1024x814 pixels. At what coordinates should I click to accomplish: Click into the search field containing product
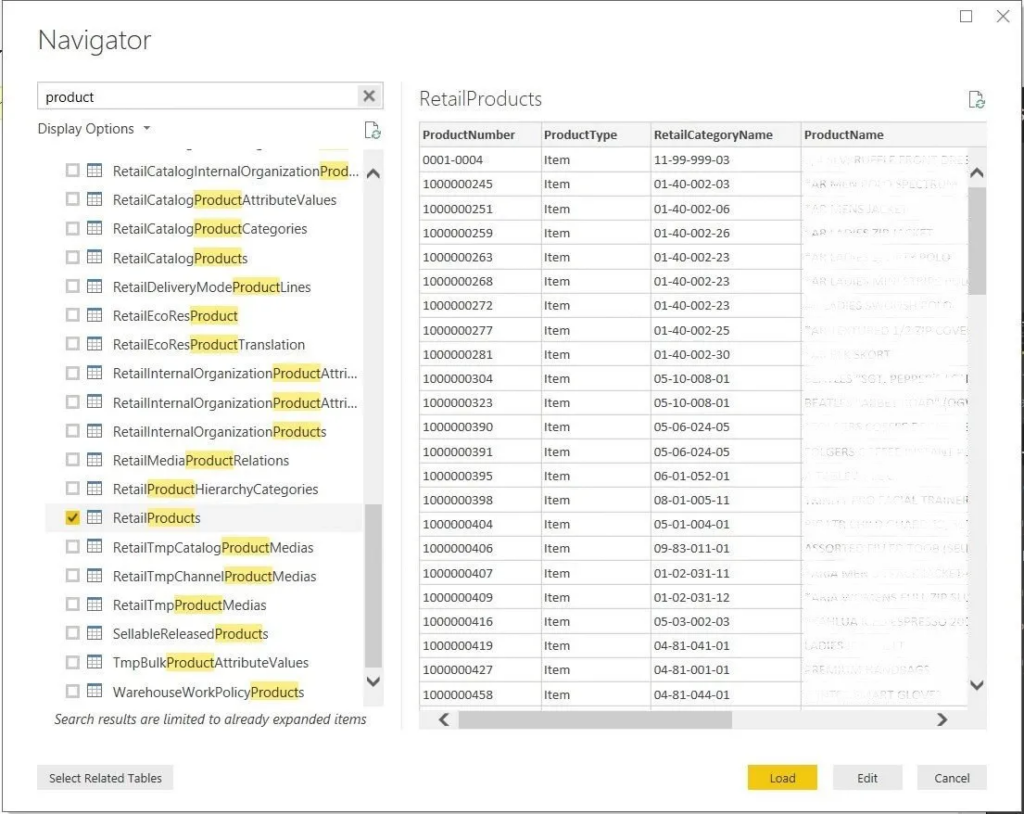click(x=199, y=97)
